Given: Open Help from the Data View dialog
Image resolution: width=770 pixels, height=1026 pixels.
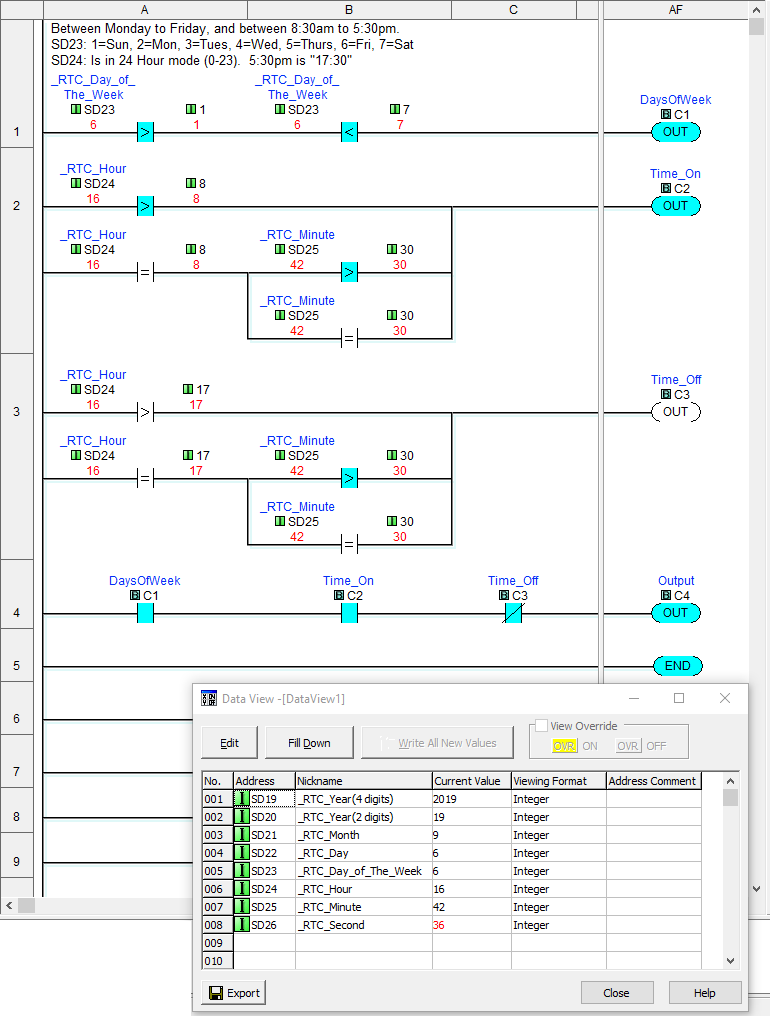Looking at the screenshot, I should (x=705, y=993).
